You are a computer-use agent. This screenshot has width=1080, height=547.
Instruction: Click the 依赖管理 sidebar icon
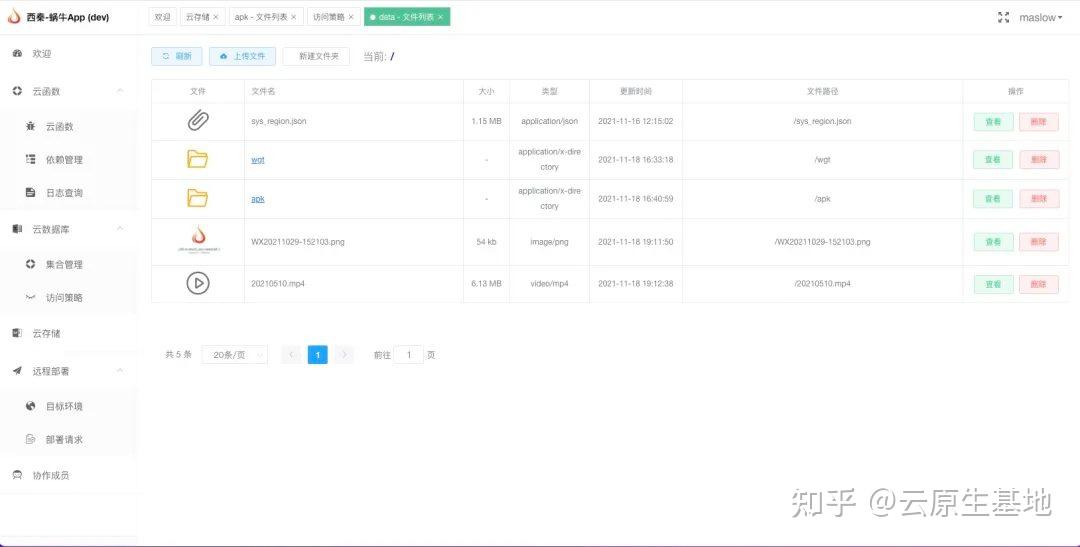30,160
